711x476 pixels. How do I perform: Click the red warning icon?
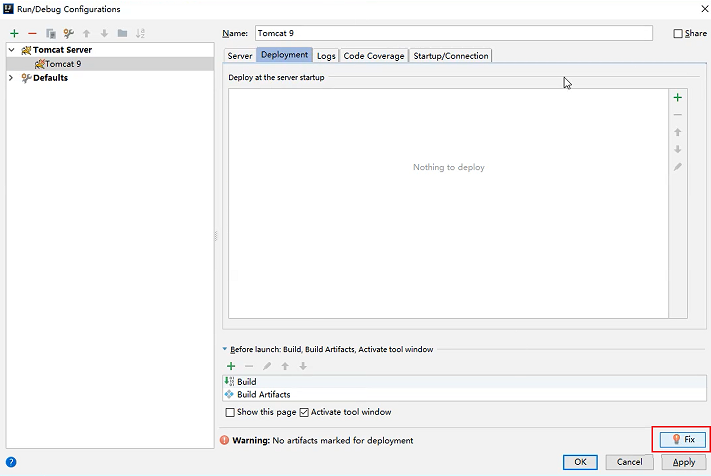pos(224,440)
